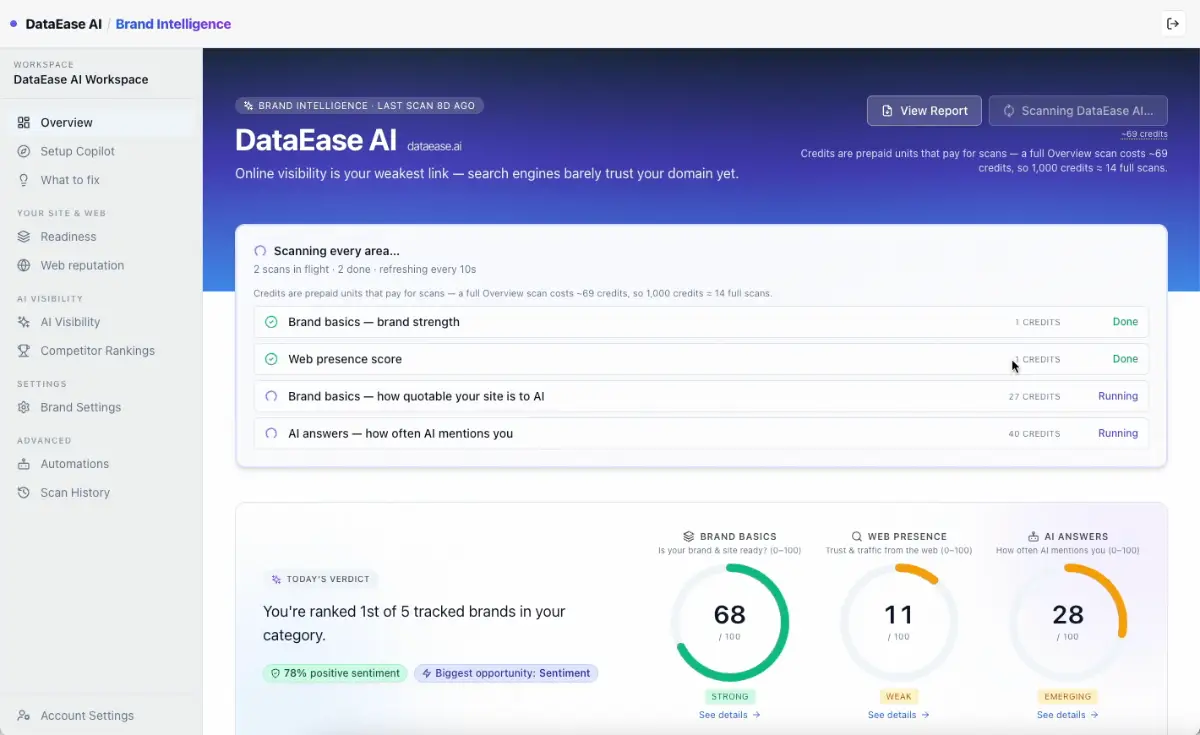This screenshot has width=1200, height=735.
Task: Click the sign-out icon in top bar
Action: (1173, 24)
